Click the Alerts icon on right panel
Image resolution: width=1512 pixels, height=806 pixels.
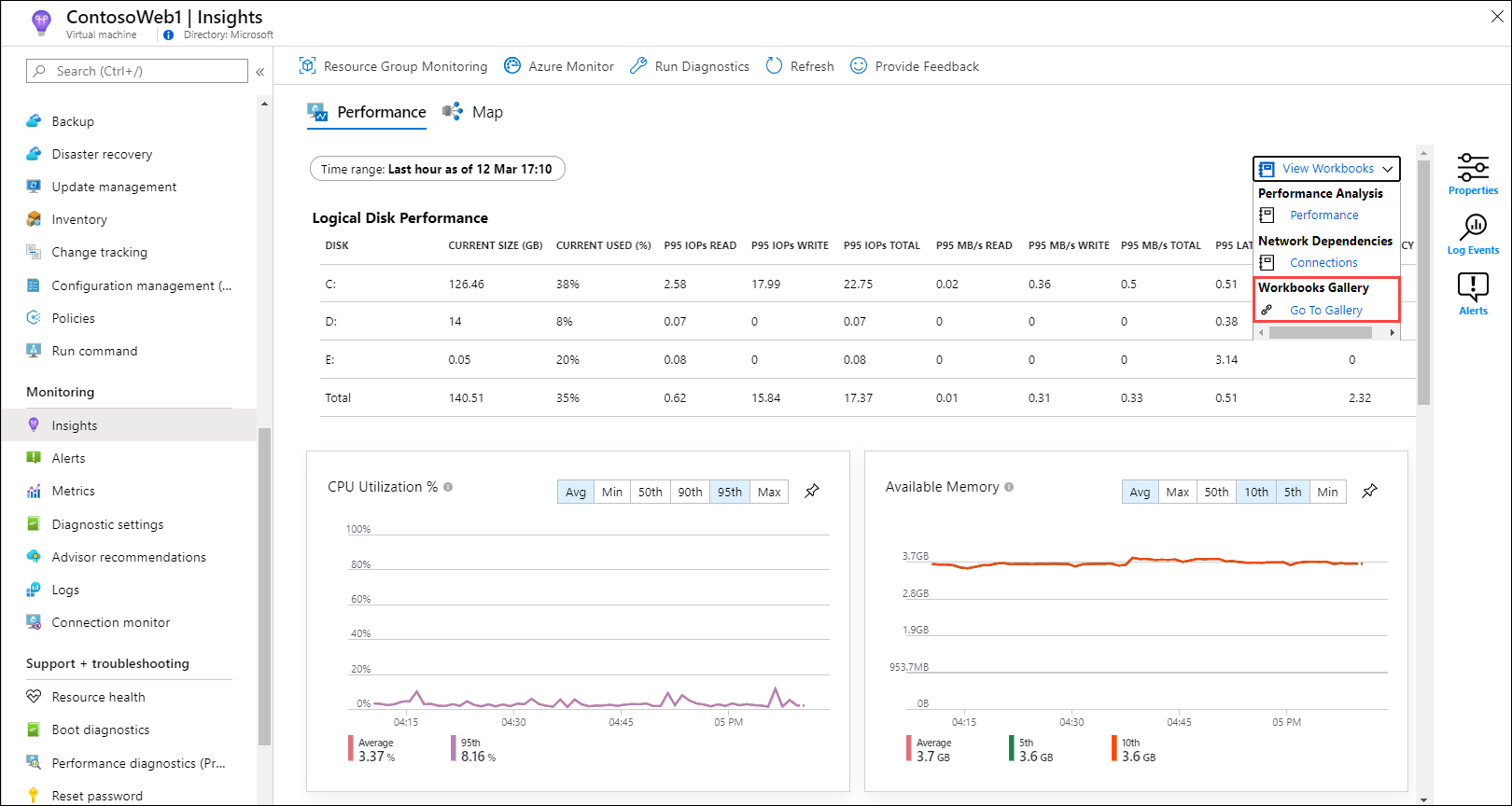(x=1473, y=287)
